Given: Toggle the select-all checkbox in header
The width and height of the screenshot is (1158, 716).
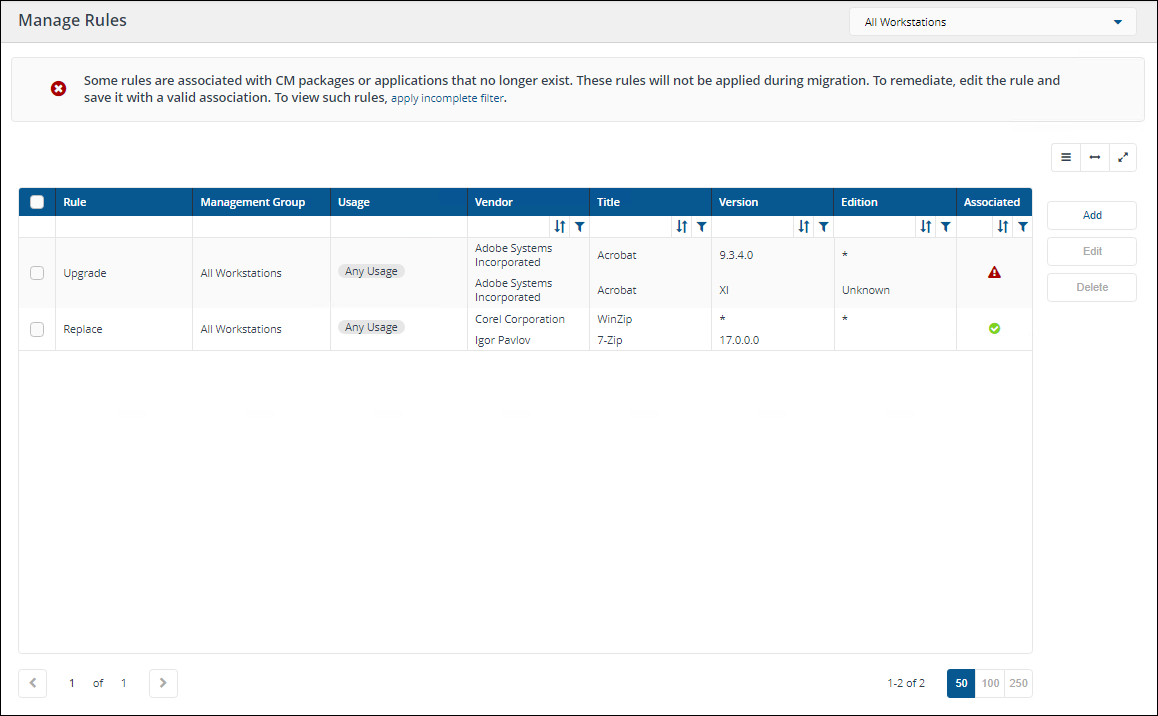Looking at the screenshot, I should click(x=37, y=202).
